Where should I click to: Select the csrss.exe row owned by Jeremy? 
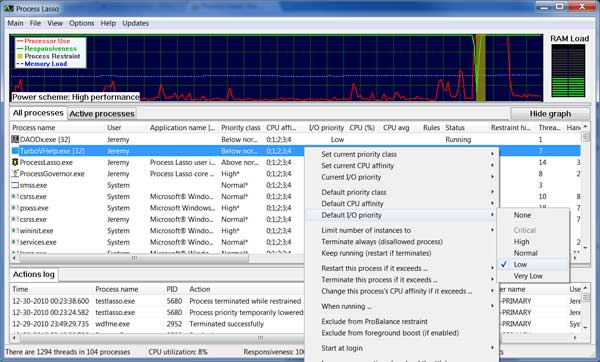pos(158,219)
